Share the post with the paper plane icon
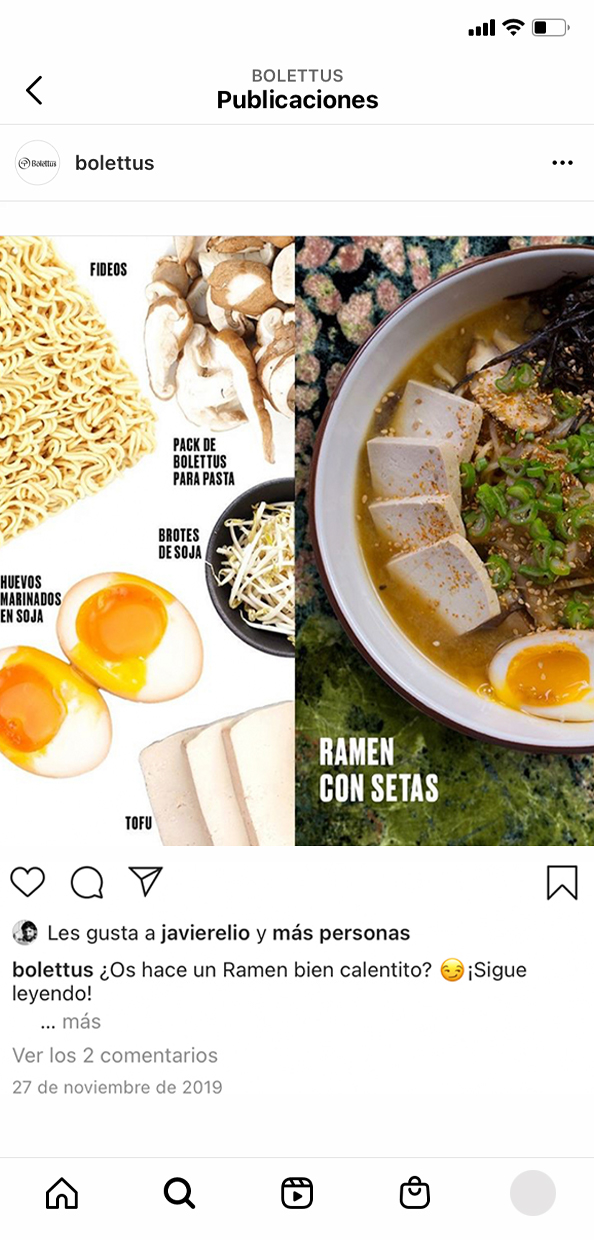This screenshot has height=1240, width=594. coord(146,881)
